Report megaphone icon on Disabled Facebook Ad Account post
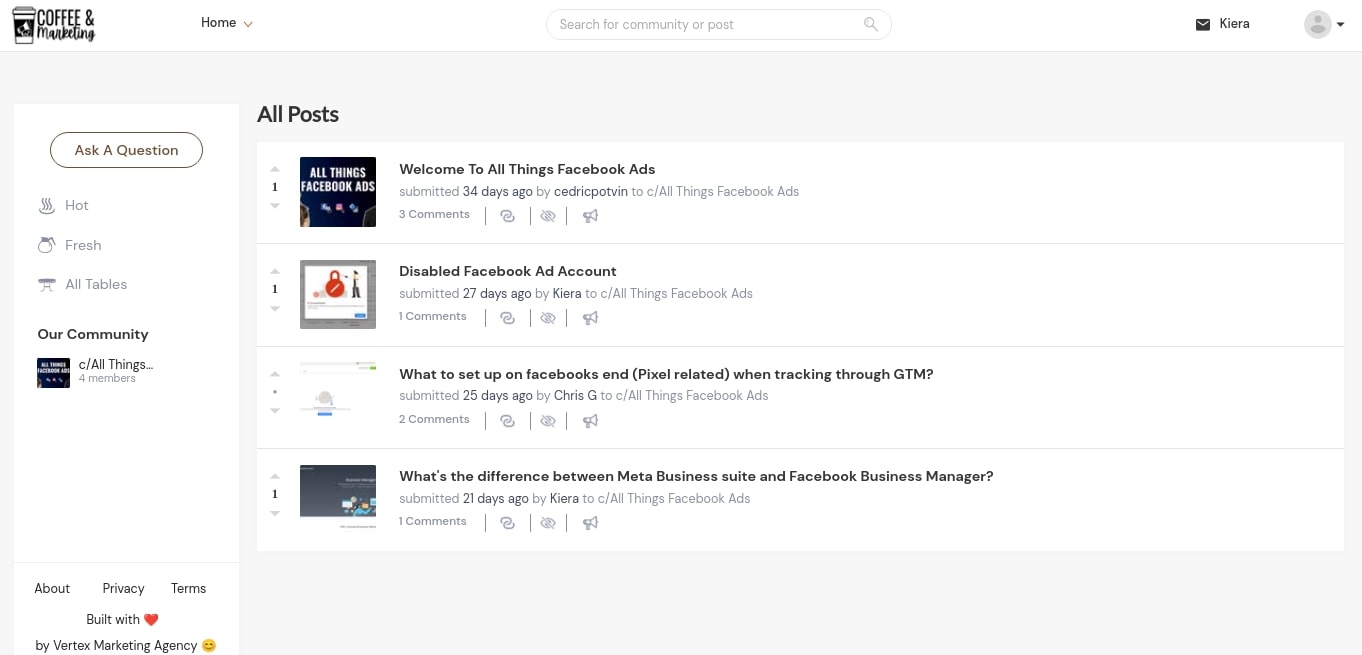 (x=591, y=318)
